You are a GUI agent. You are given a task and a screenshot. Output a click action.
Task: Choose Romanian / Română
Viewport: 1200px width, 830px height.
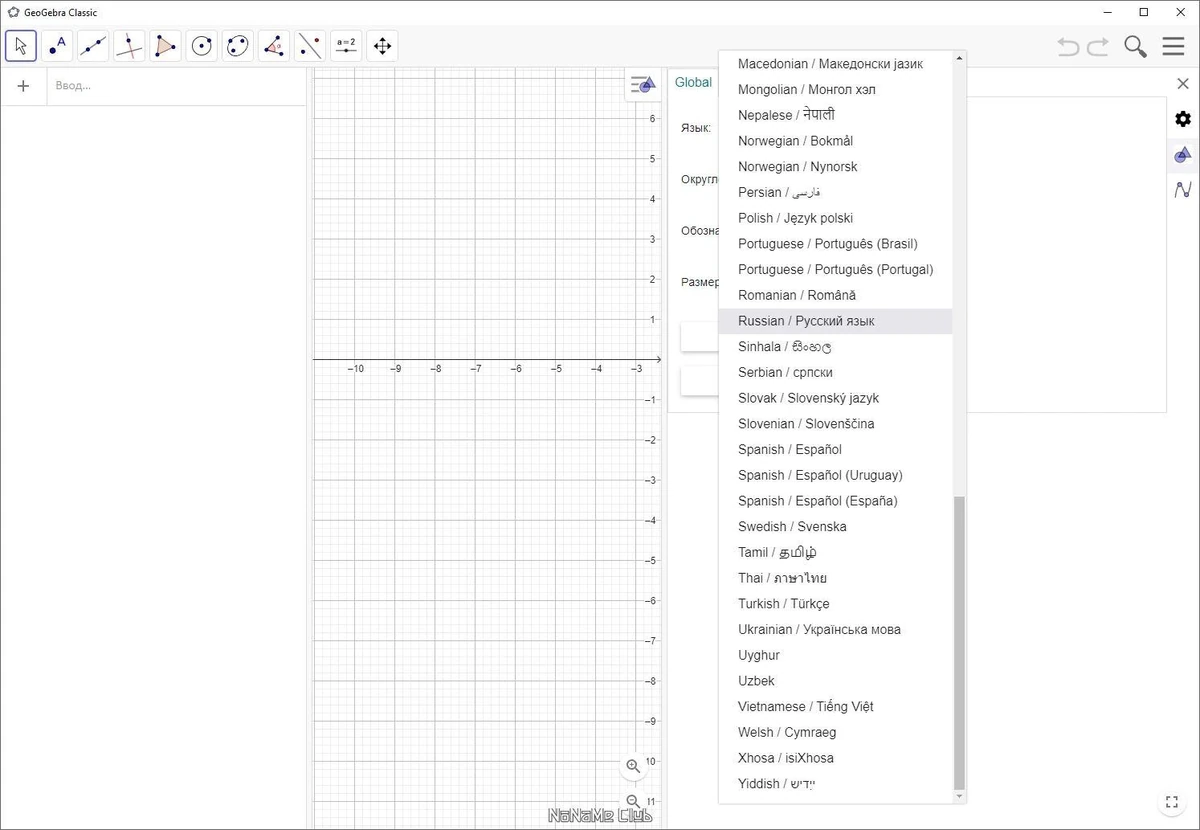pos(835,295)
